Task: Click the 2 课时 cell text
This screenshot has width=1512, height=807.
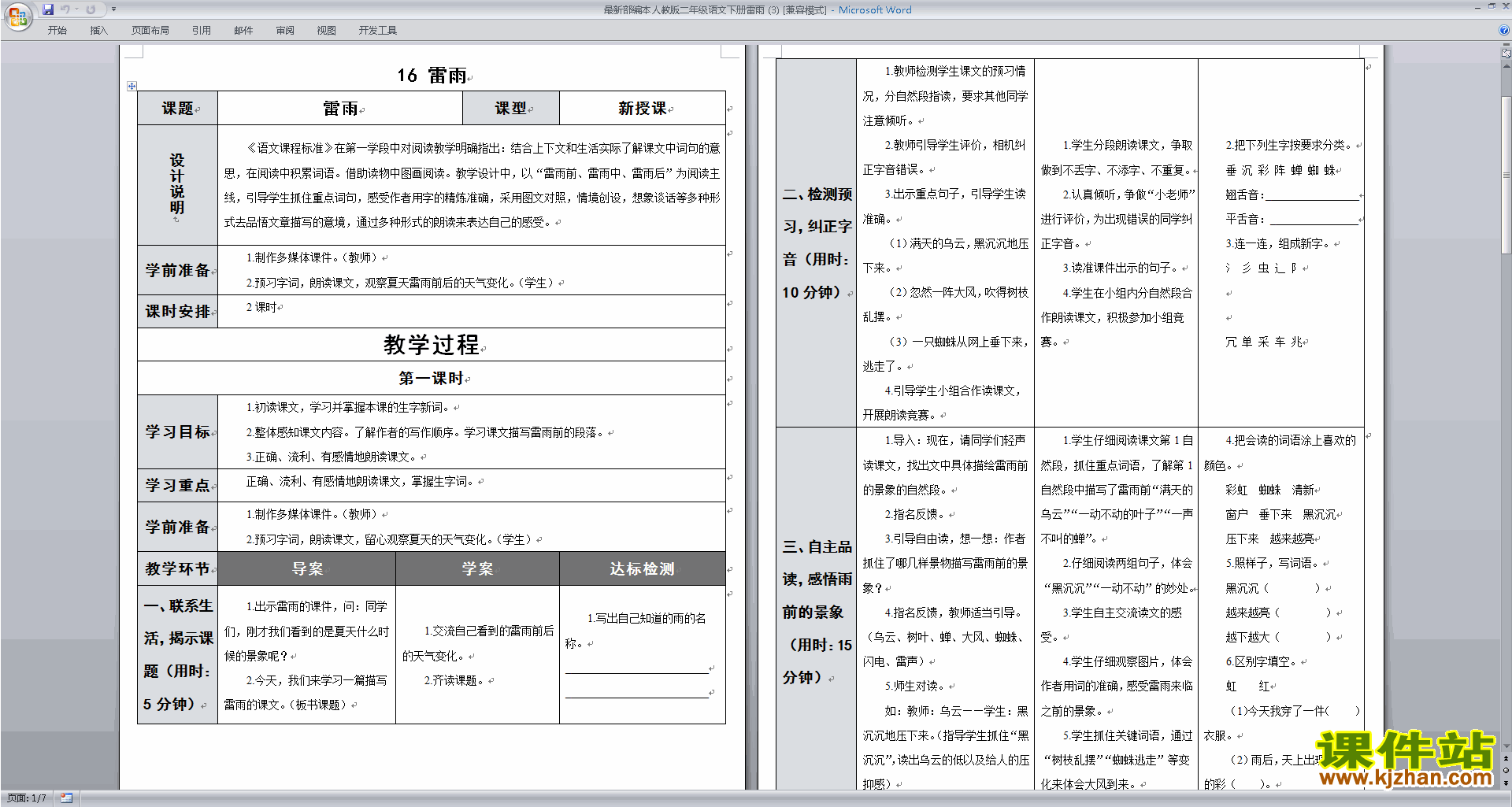Action: coord(261,308)
